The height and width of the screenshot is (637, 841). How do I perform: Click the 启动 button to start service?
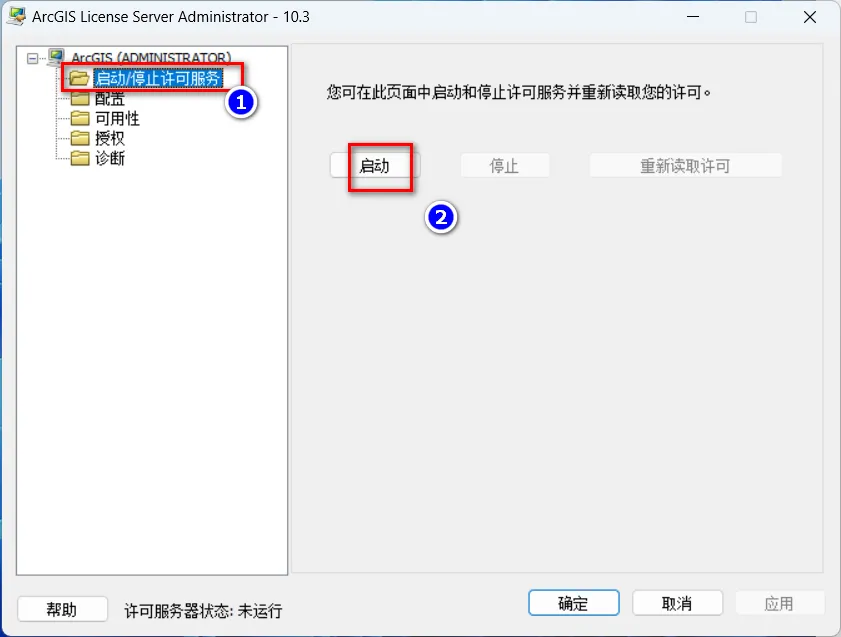coord(374,166)
